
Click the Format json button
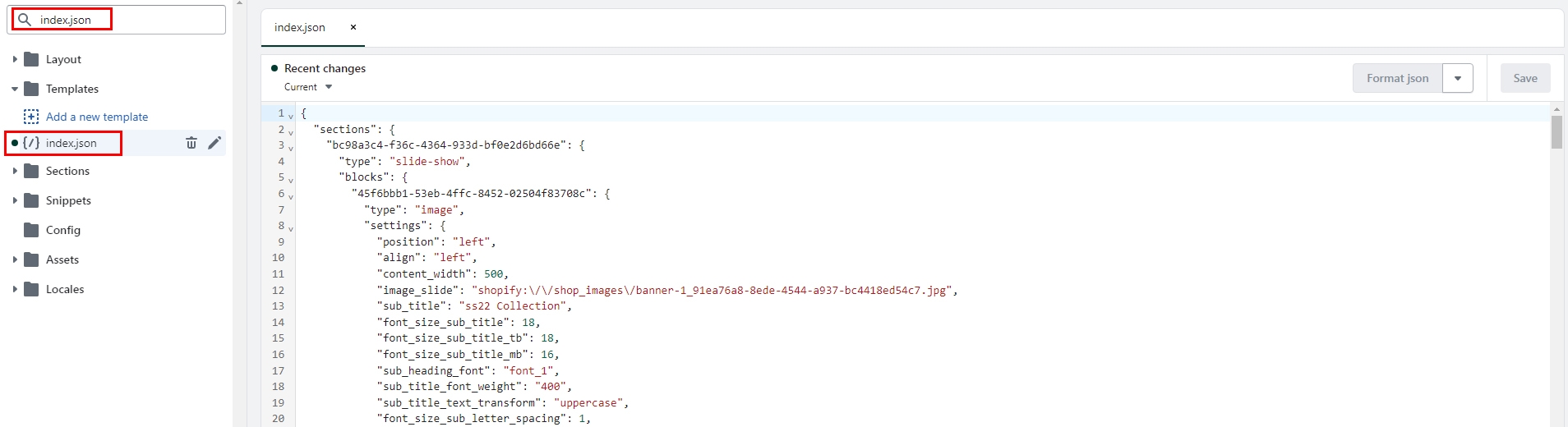tap(1397, 79)
